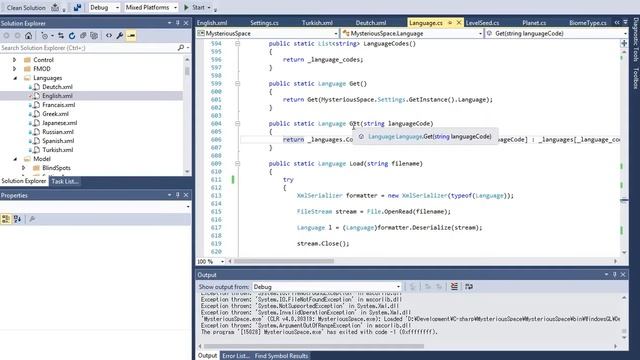Click the Solution Explorer back navigation icon

6,36
